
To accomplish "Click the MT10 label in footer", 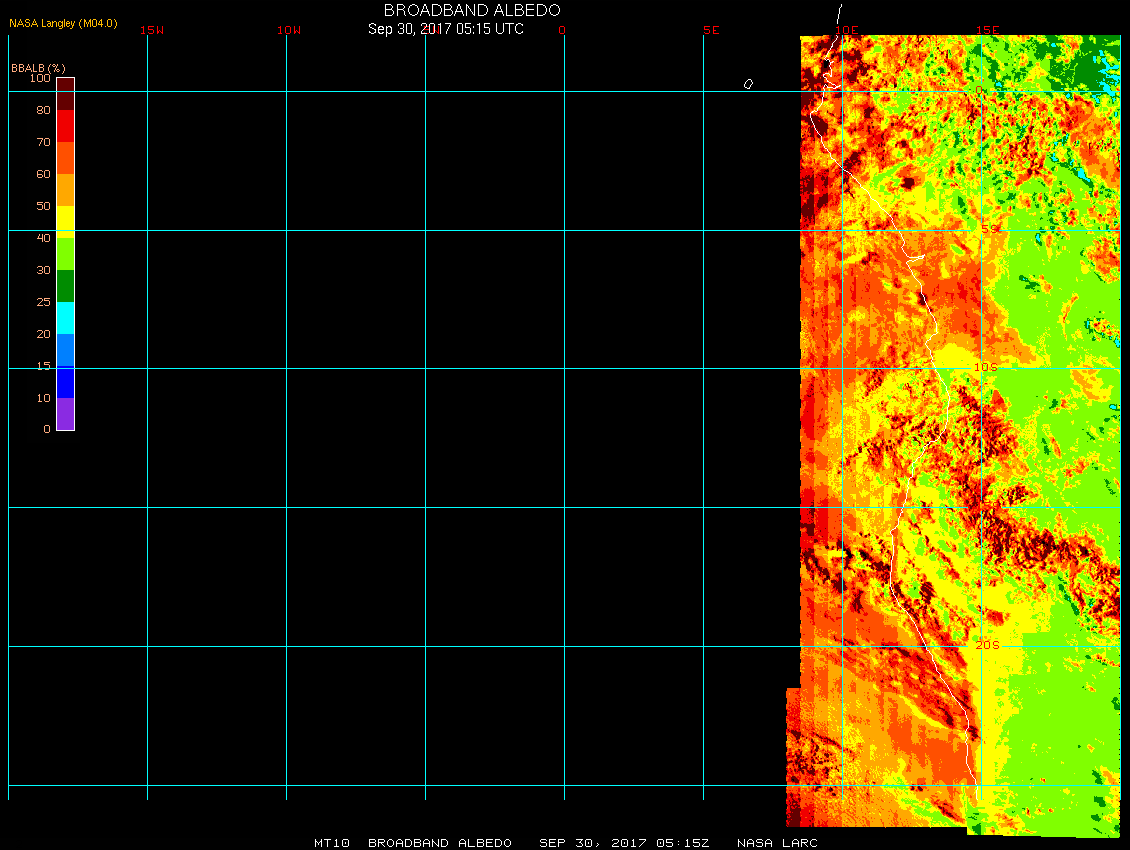I will coord(331,843).
